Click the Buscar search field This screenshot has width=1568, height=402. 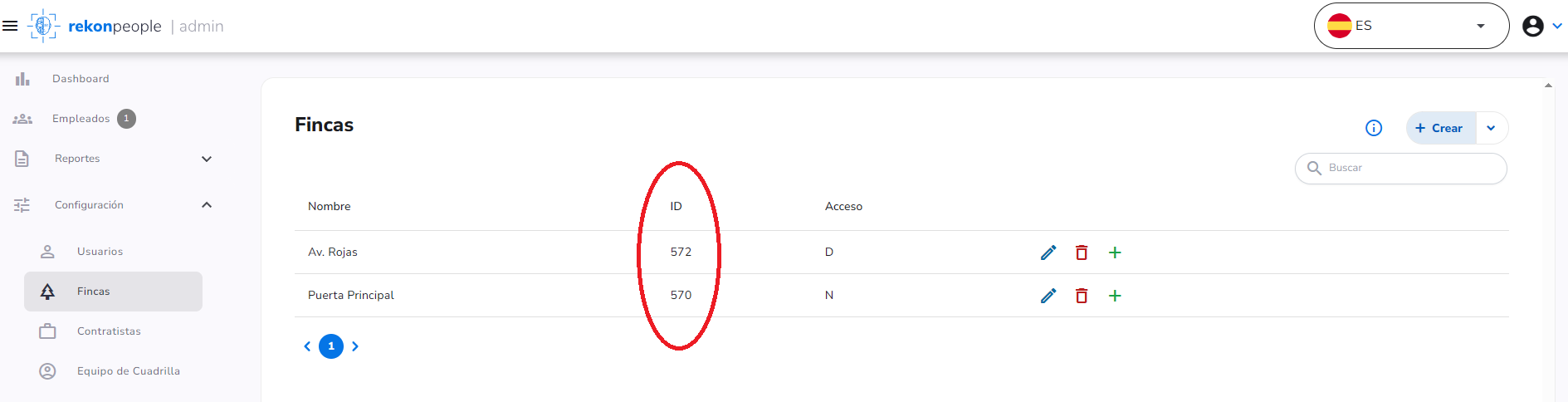(x=1401, y=168)
